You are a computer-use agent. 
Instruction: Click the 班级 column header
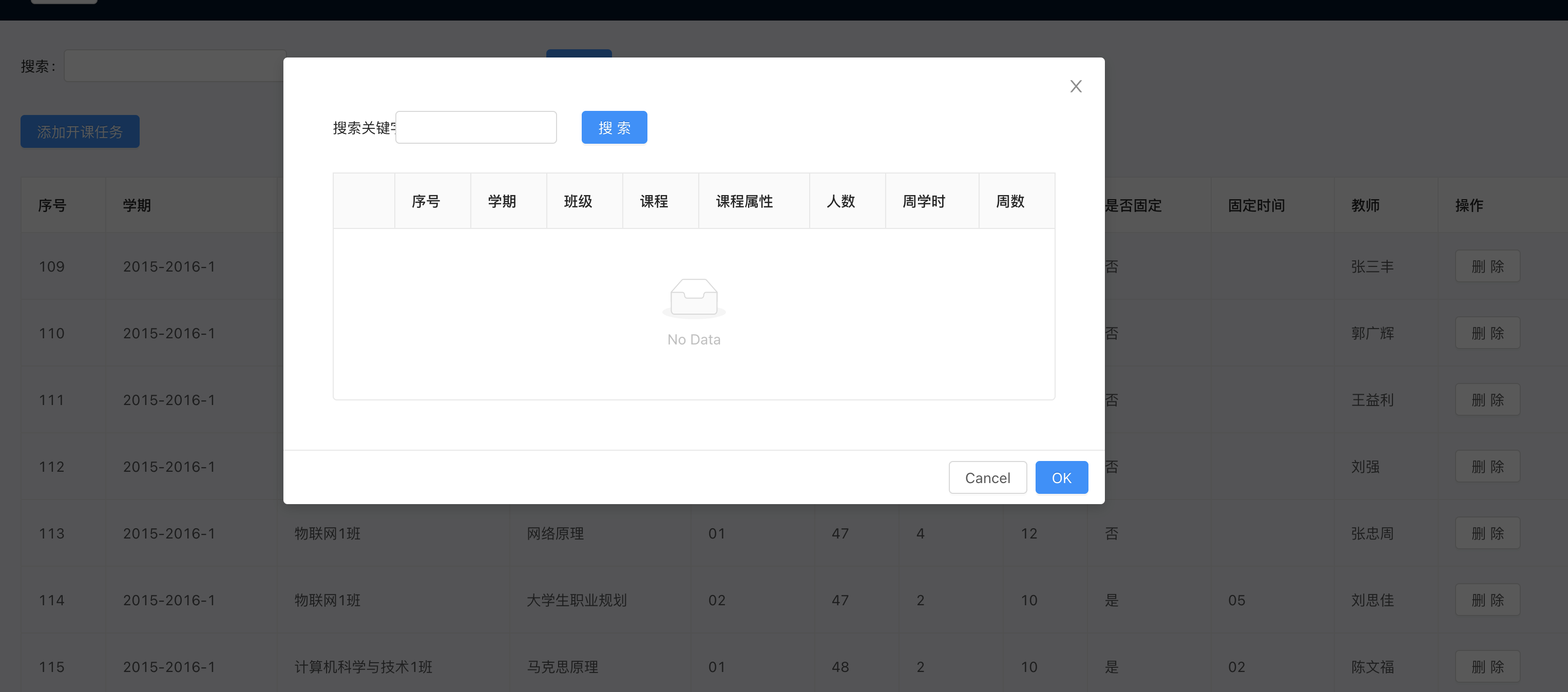tap(578, 201)
